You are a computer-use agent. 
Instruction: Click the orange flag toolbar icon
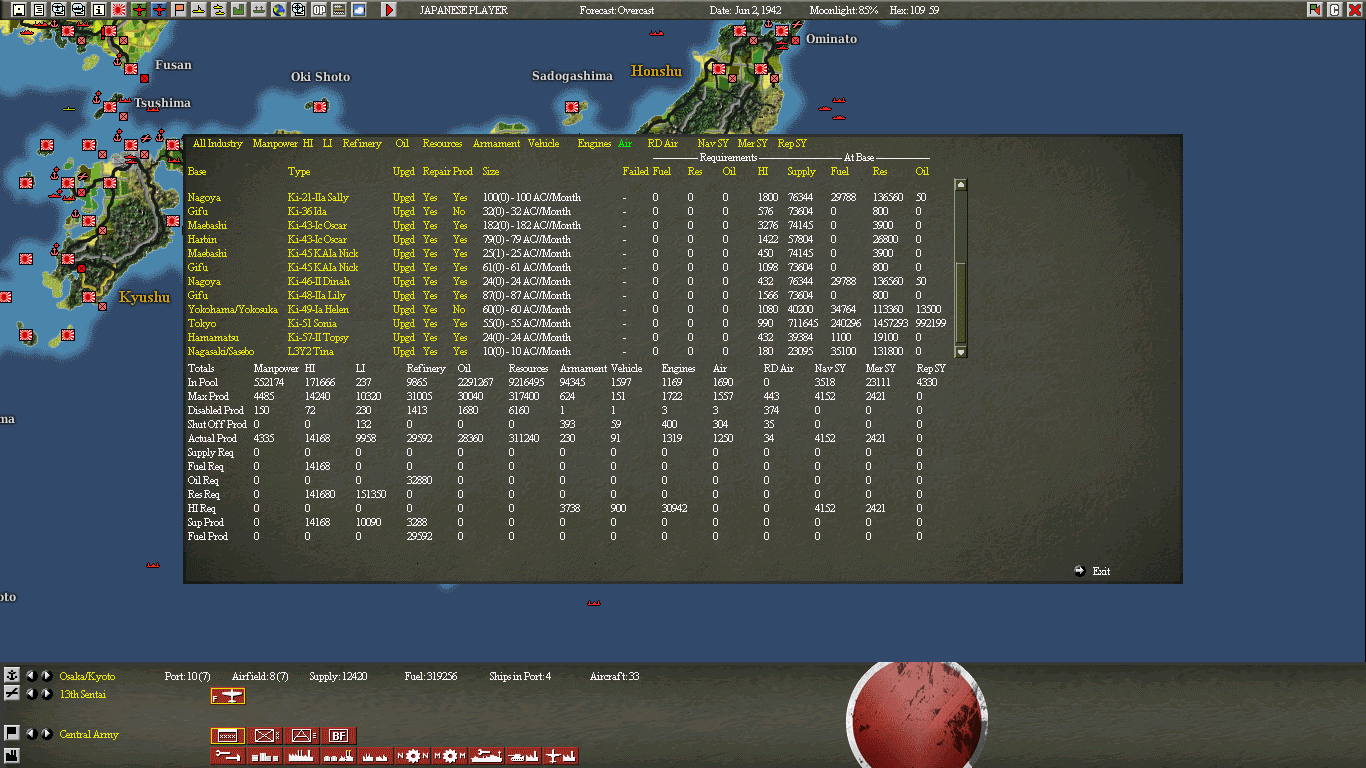[x=179, y=10]
